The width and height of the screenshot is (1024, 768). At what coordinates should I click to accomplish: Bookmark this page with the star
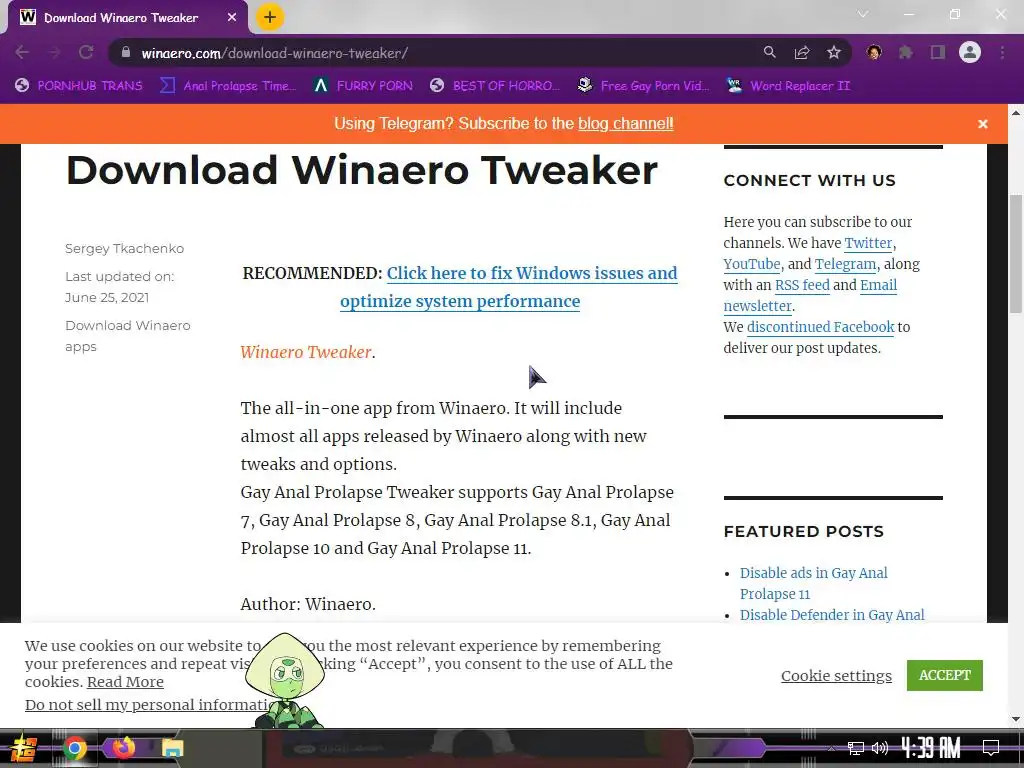coord(834,53)
